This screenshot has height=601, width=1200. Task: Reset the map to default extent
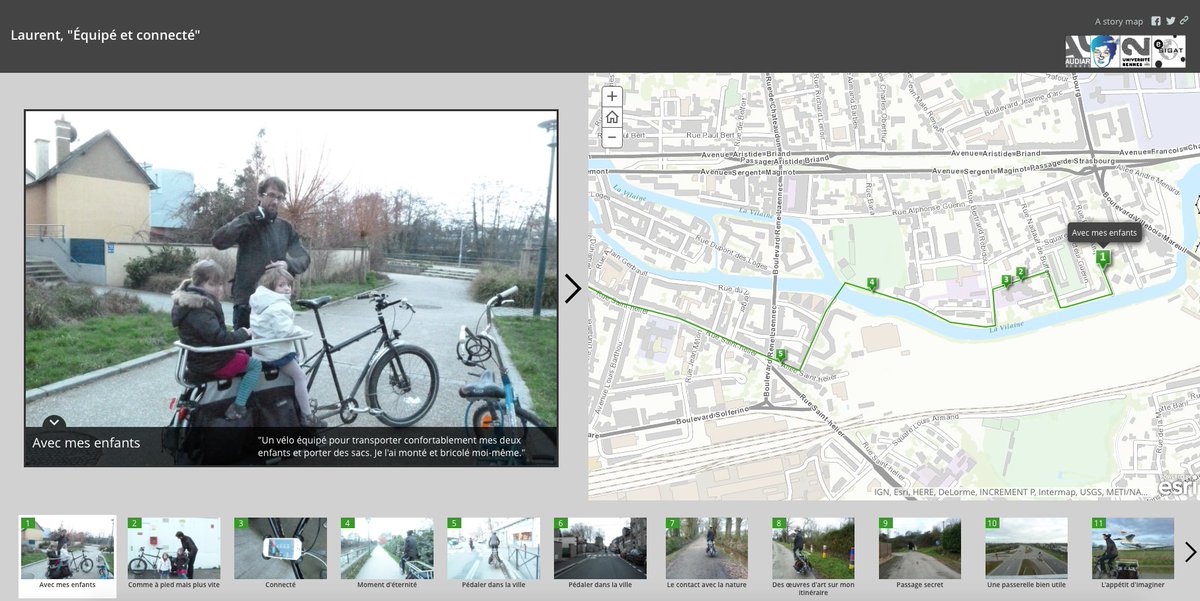tap(611, 118)
